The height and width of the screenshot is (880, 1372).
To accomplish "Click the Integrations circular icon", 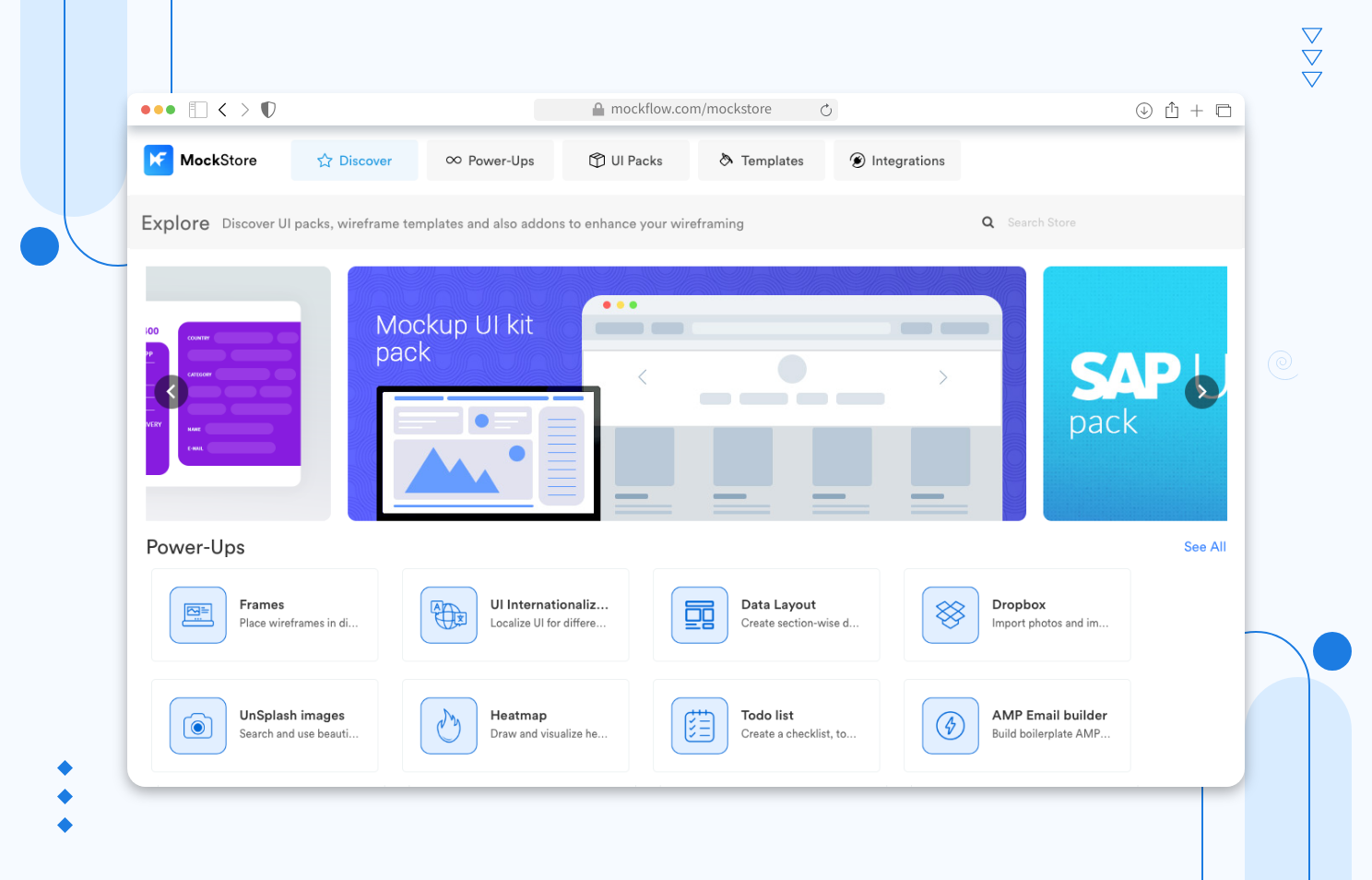I will coord(857,161).
